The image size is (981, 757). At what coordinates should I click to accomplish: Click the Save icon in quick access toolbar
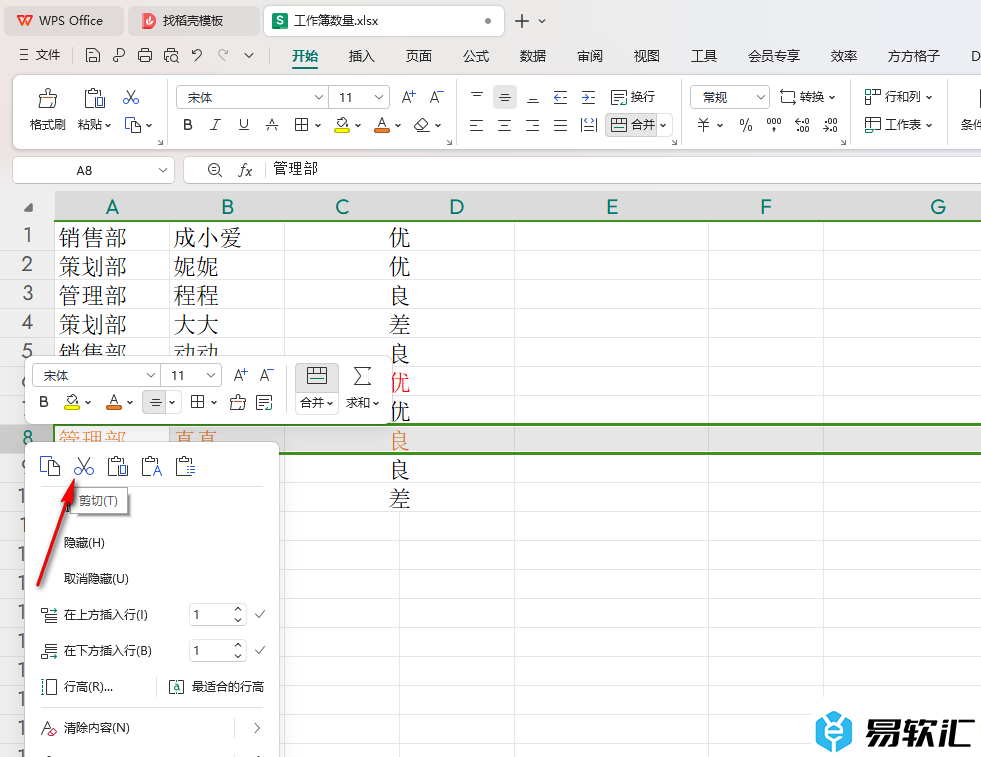point(93,56)
